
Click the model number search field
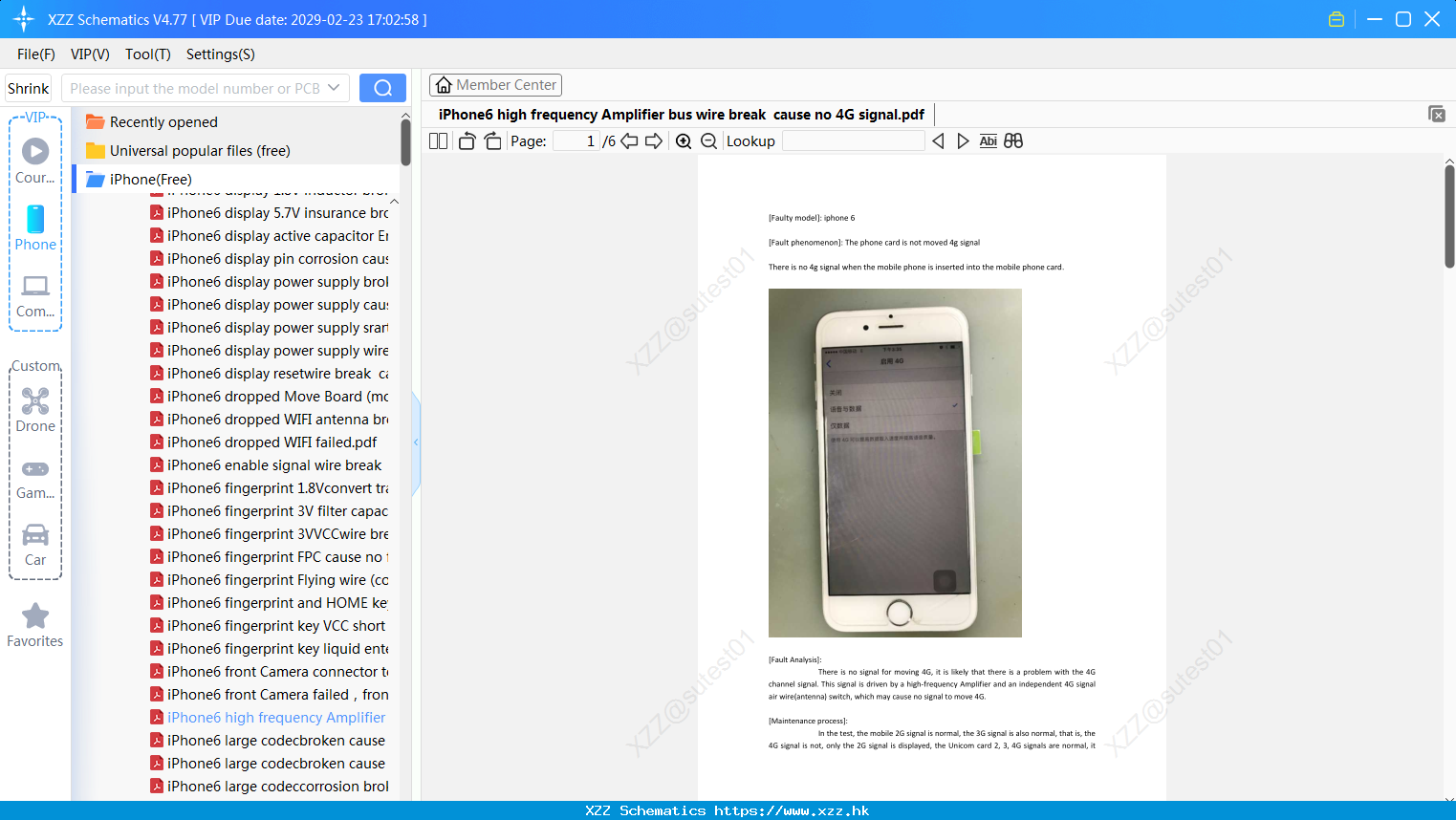(x=194, y=88)
